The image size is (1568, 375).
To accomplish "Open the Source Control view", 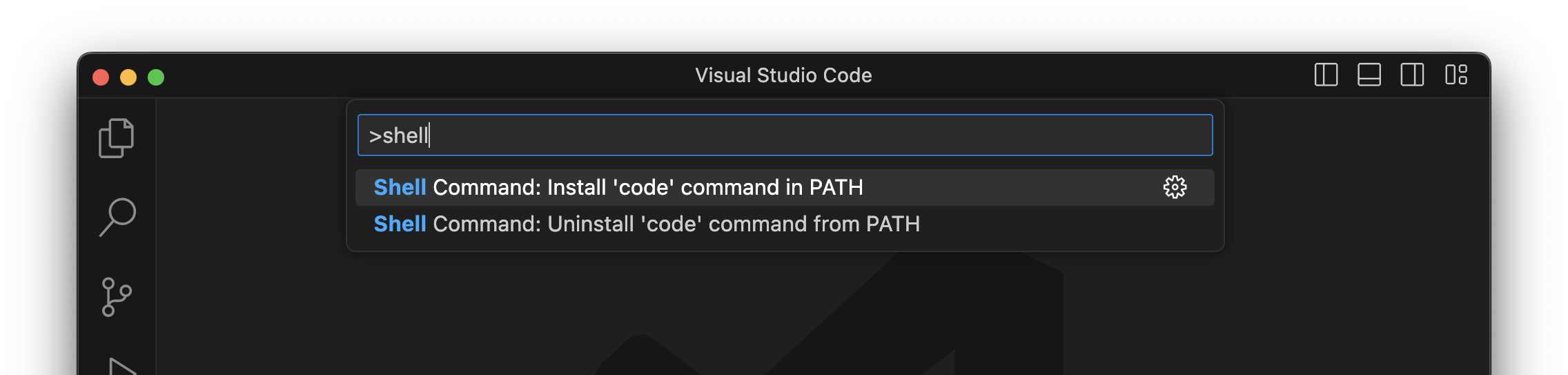I will [116, 297].
